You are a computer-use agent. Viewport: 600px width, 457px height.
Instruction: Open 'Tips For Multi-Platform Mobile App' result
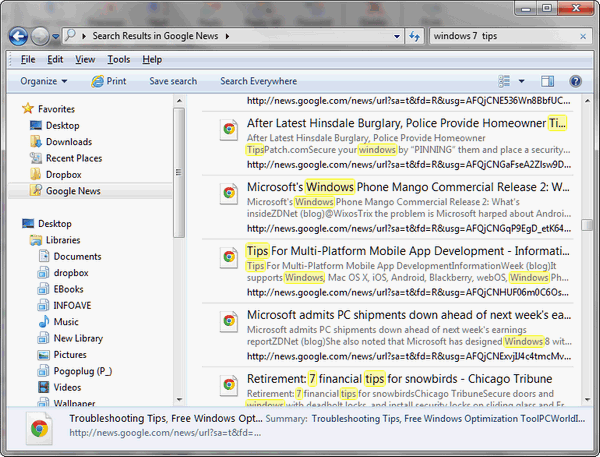408,251
